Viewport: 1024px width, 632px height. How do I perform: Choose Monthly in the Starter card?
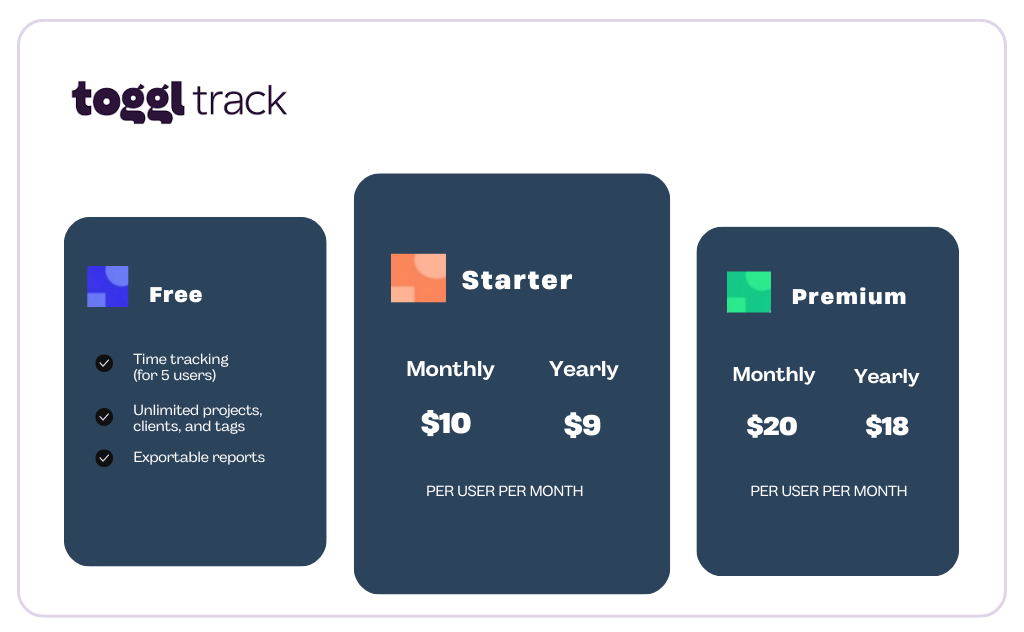pyautogui.click(x=450, y=369)
